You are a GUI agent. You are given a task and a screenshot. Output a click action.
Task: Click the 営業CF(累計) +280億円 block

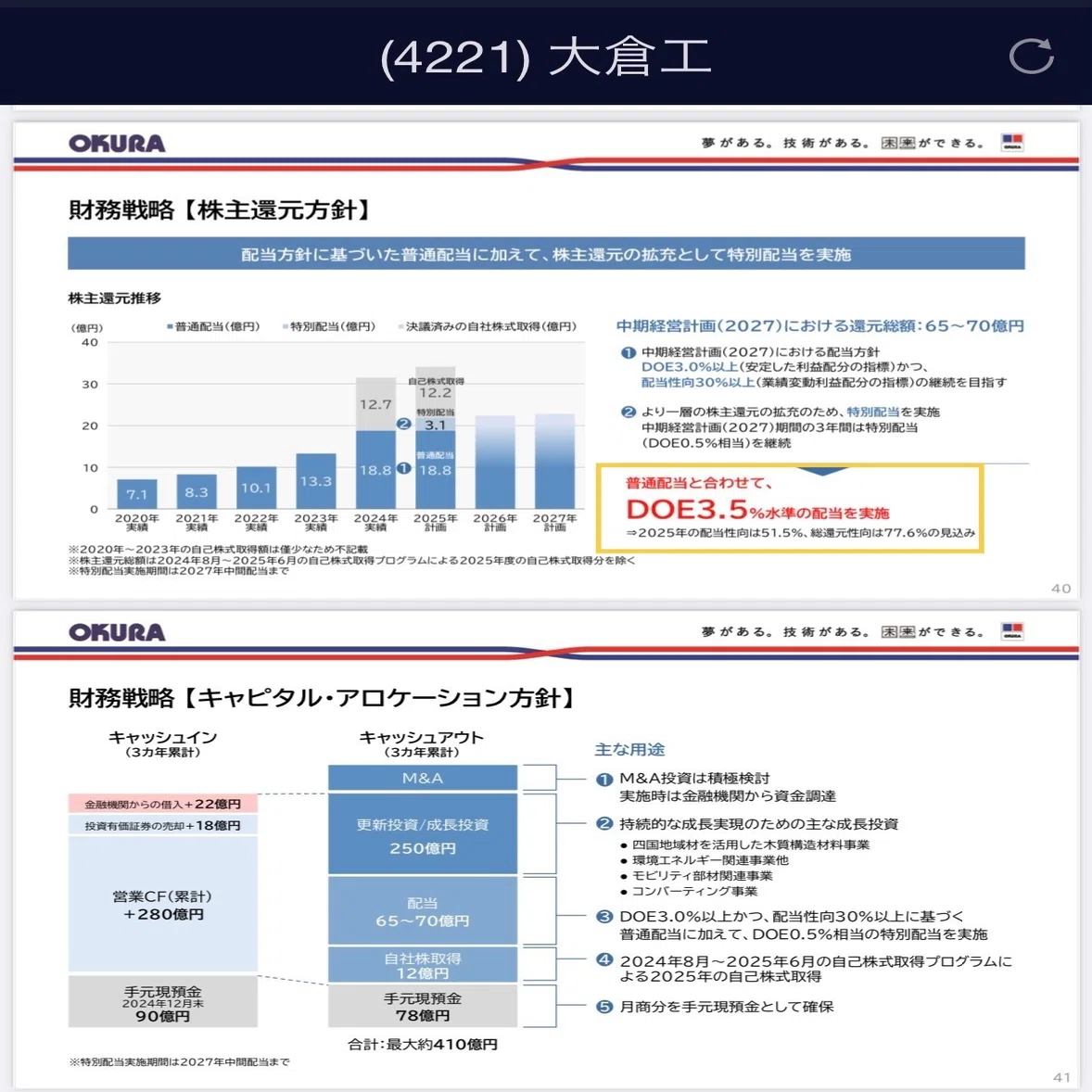[x=163, y=904]
